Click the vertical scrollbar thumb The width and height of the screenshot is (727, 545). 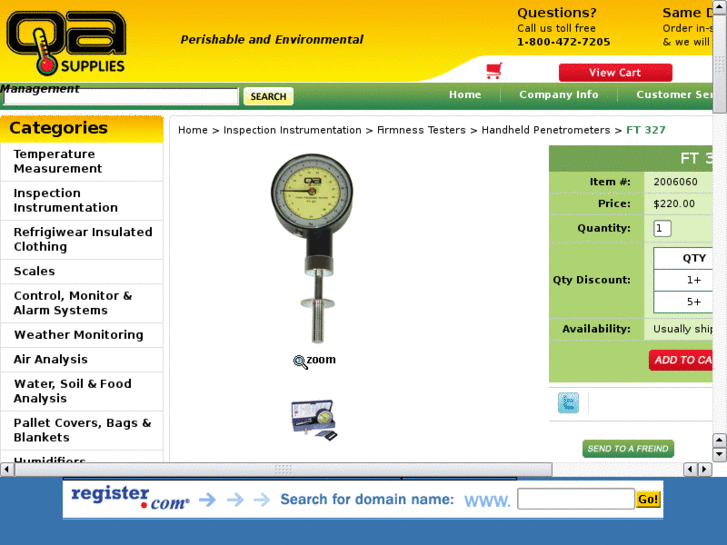[719, 63]
